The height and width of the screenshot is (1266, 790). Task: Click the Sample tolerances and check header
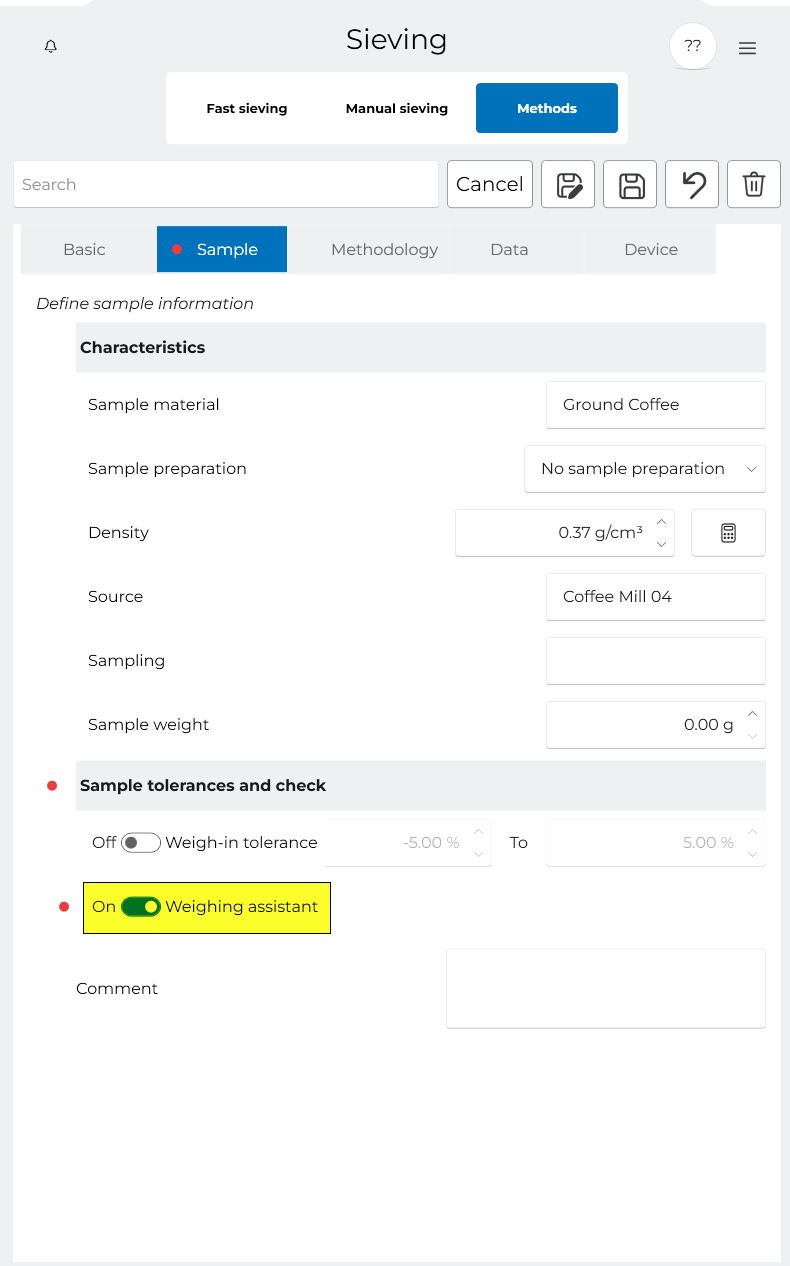(421, 786)
